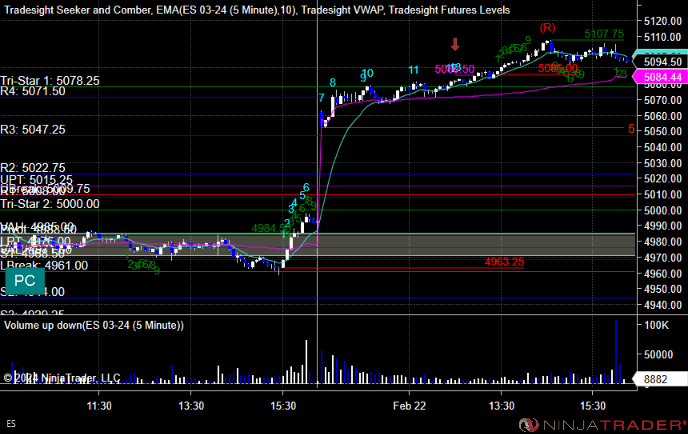Click the R2: 5022.75 level label

(x=33, y=168)
